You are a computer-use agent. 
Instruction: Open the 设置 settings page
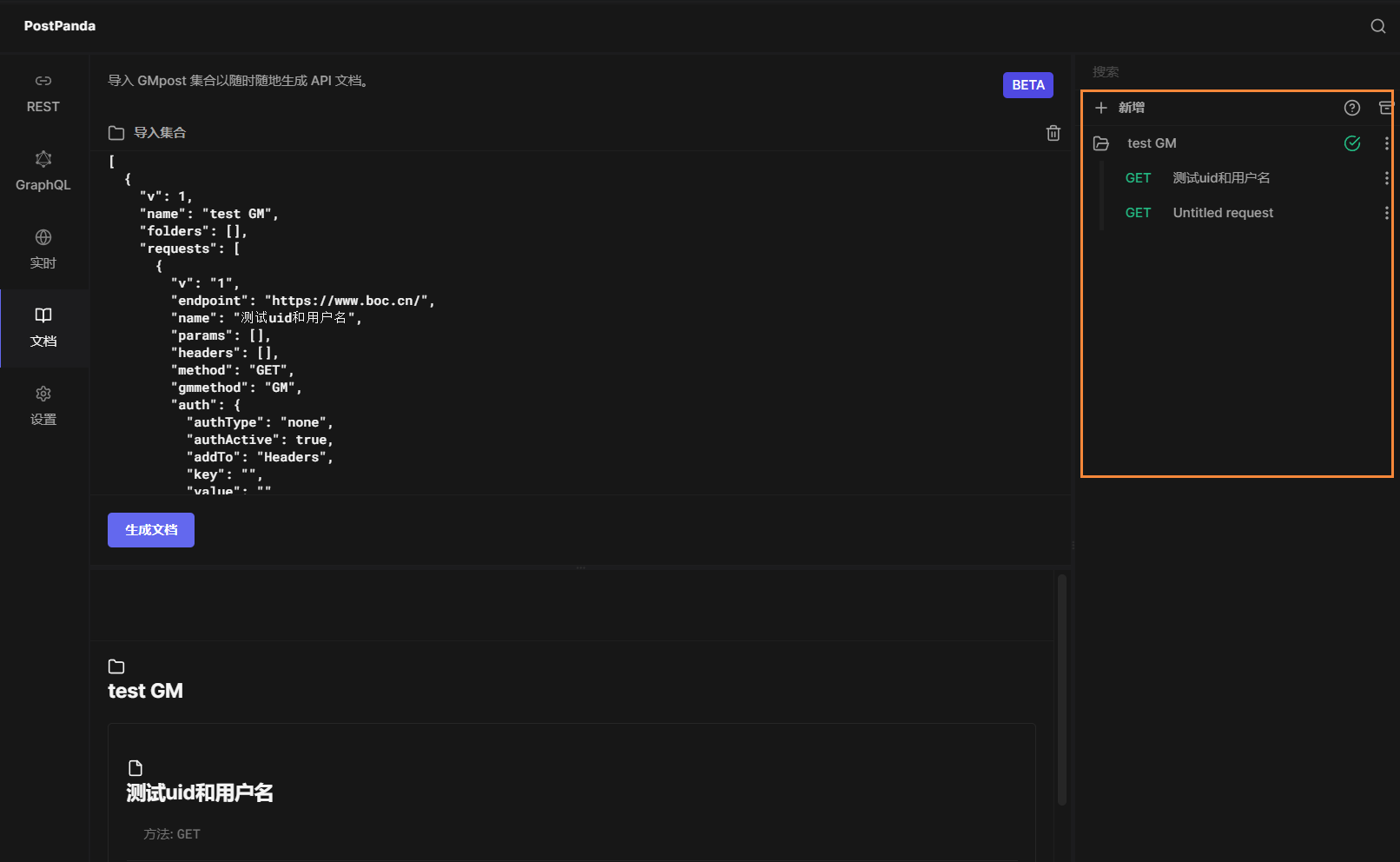43,405
